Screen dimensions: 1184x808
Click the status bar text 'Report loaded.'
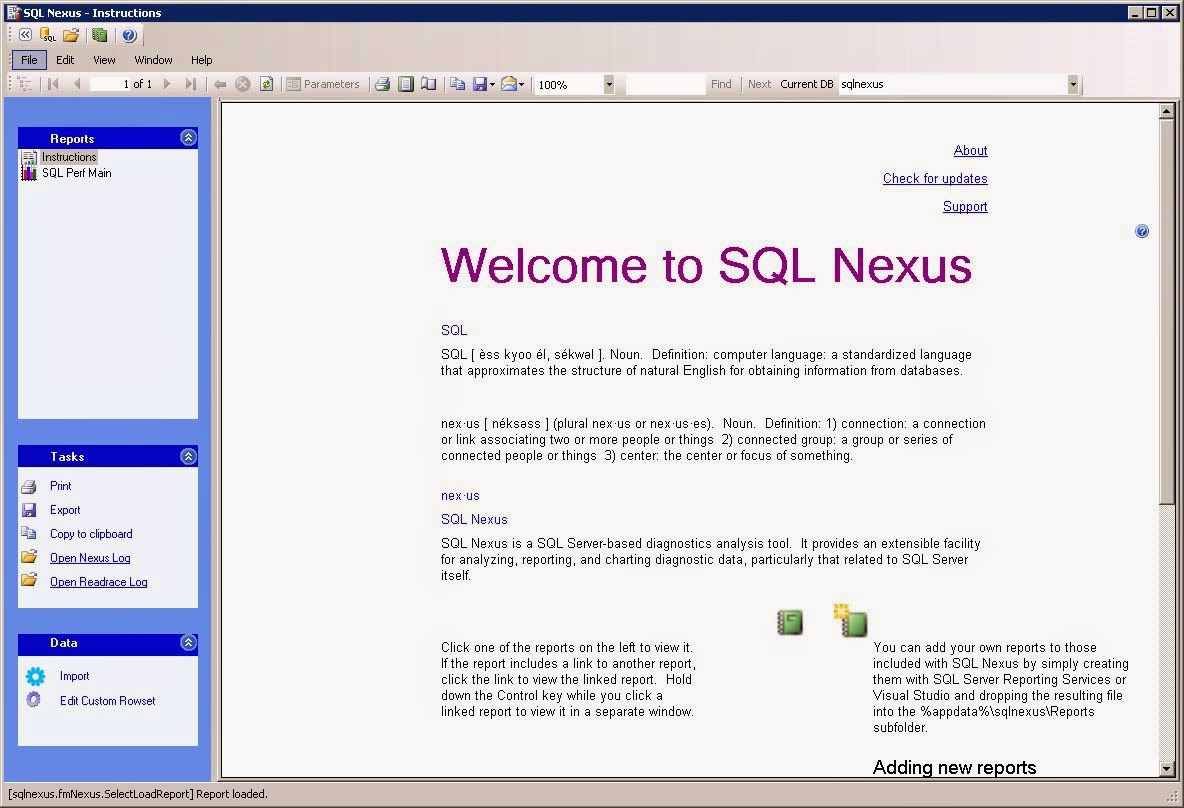pyautogui.click(x=232, y=794)
